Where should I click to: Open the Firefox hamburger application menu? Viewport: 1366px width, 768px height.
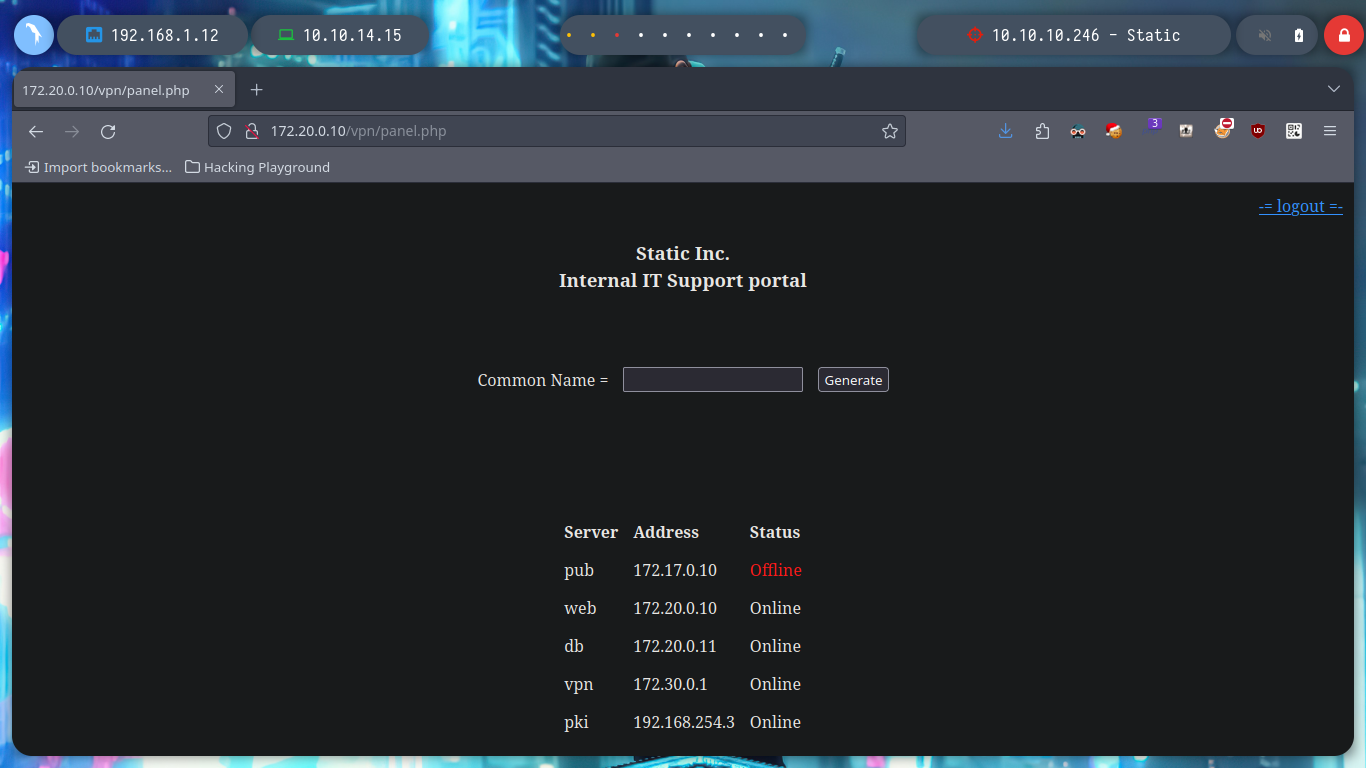1330,131
